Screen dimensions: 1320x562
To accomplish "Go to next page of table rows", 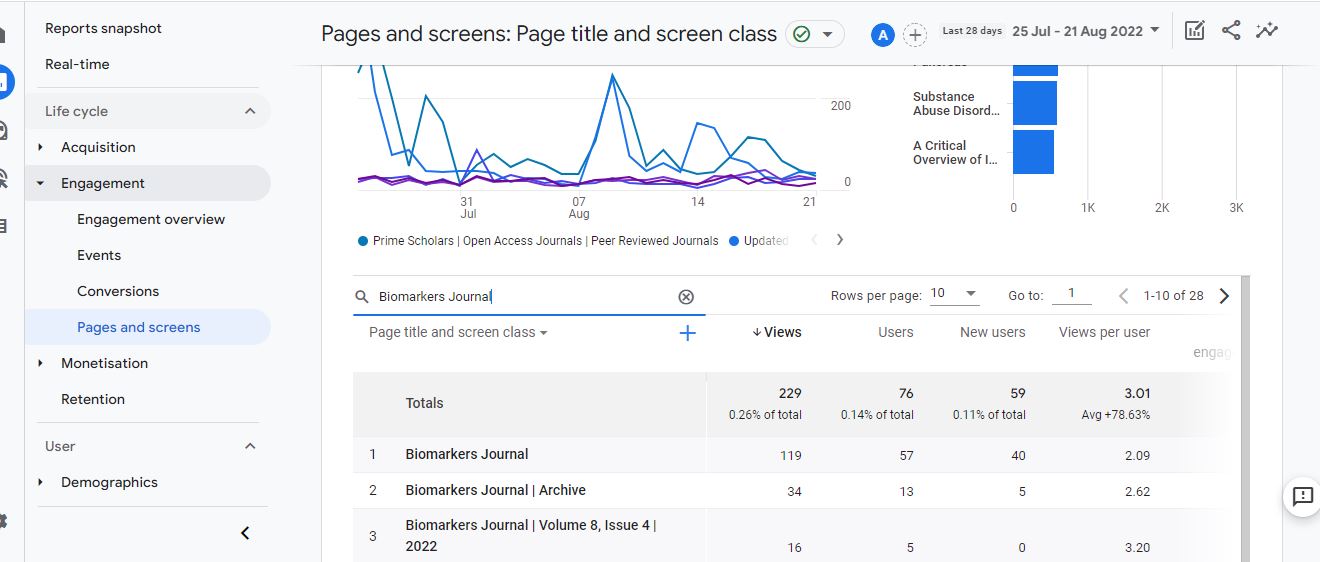I will point(1224,296).
